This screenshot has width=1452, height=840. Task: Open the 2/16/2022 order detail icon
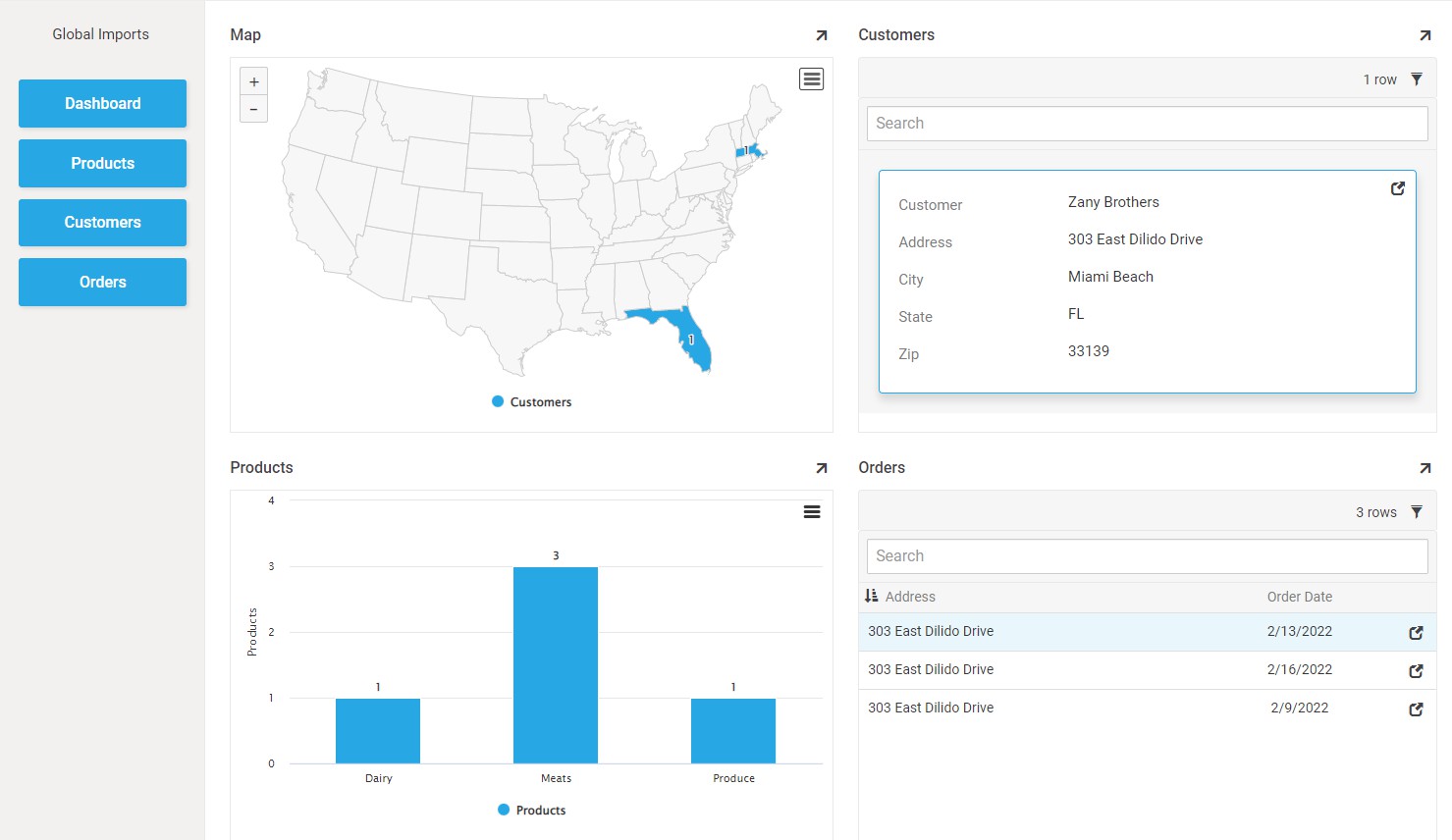click(x=1416, y=671)
